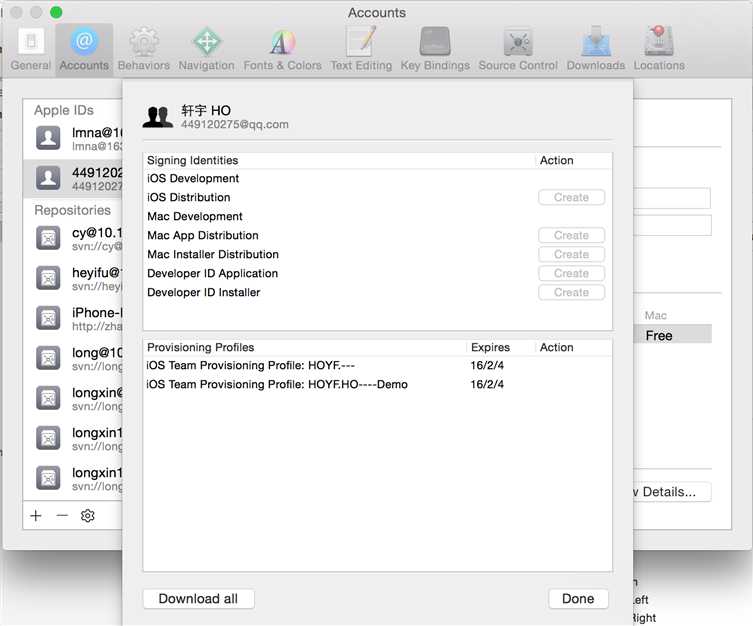Image resolution: width=753 pixels, height=626 pixels.
Task: Select the iPhone- http repository
Action: point(73,319)
